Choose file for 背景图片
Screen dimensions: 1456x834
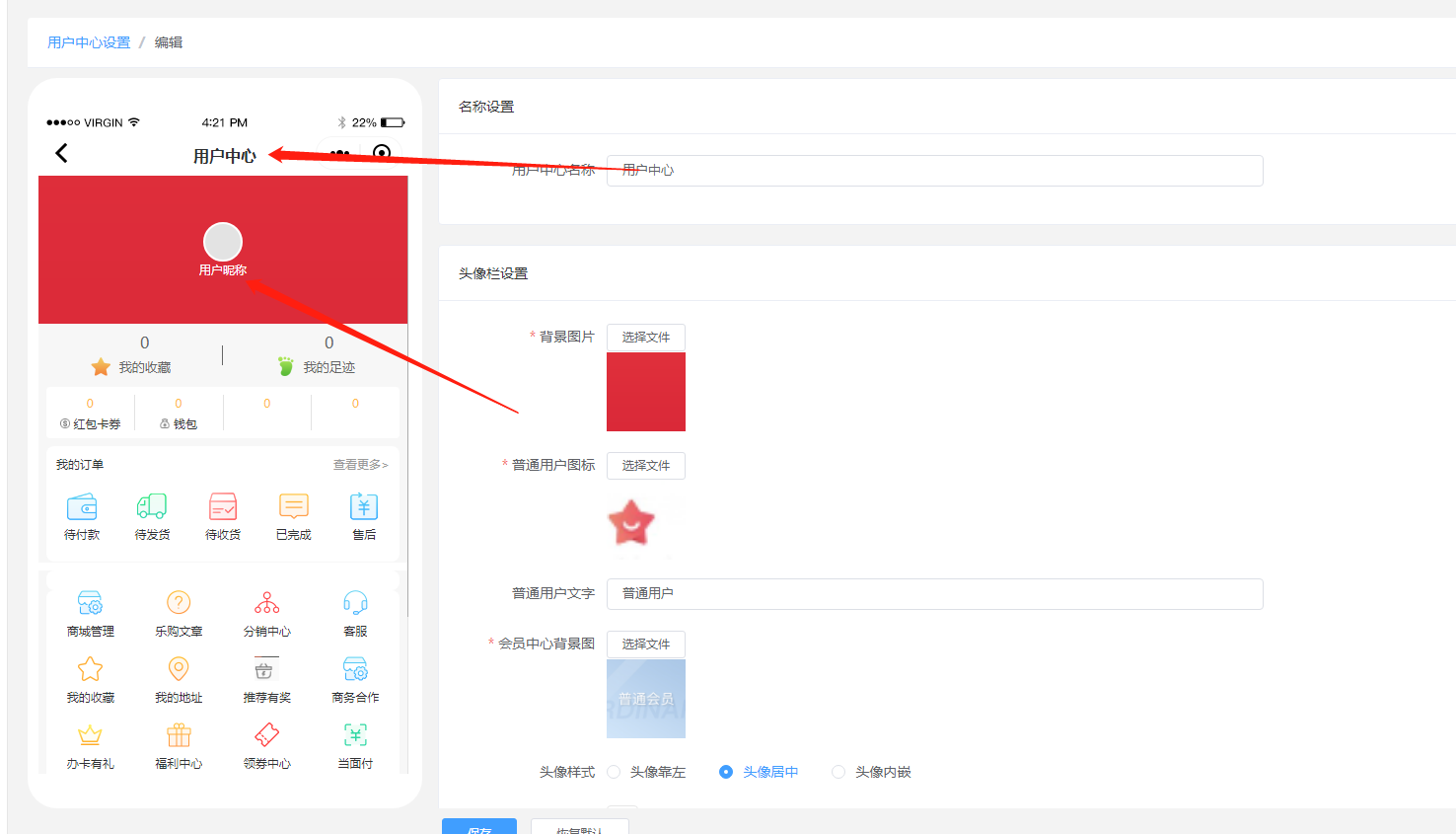646,338
